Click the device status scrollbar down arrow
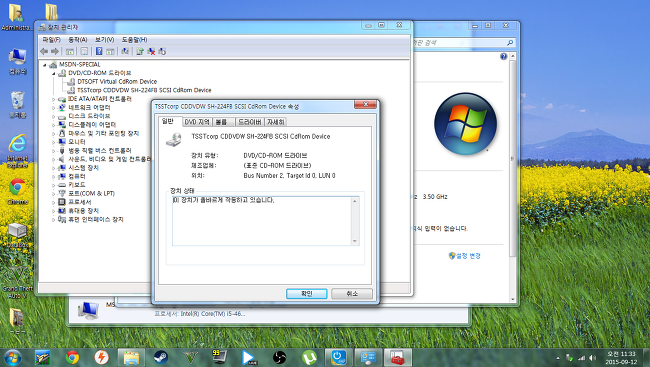This screenshot has width=650, height=367. point(354,241)
